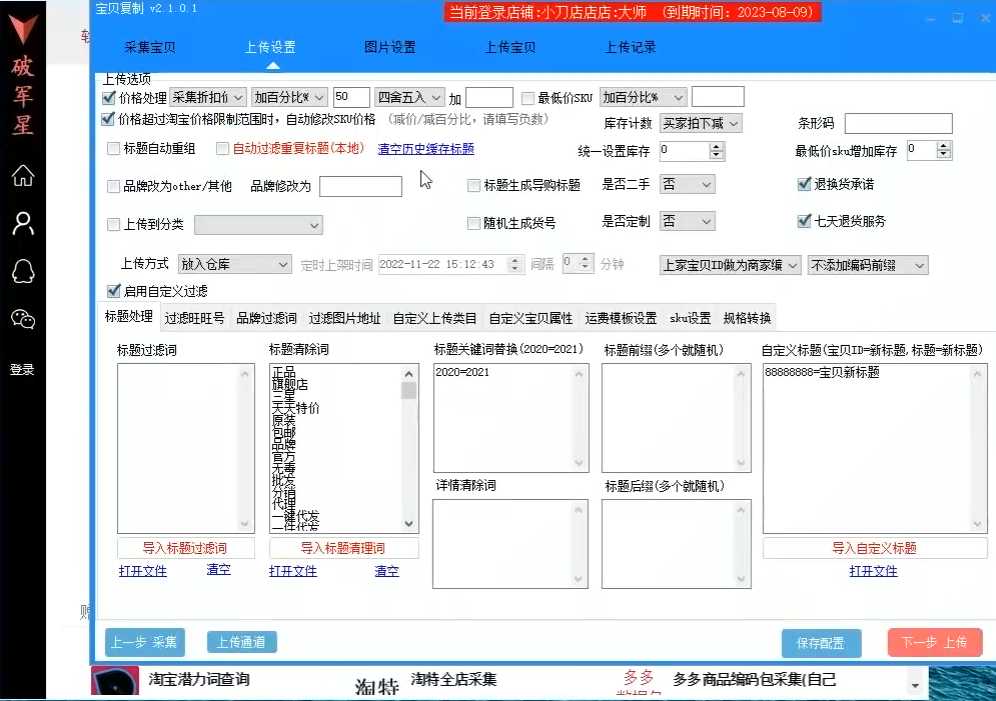Open the QQ penguin icon in sidebar
The height and width of the screenshot is (701, 996).
tap(23, 272)
